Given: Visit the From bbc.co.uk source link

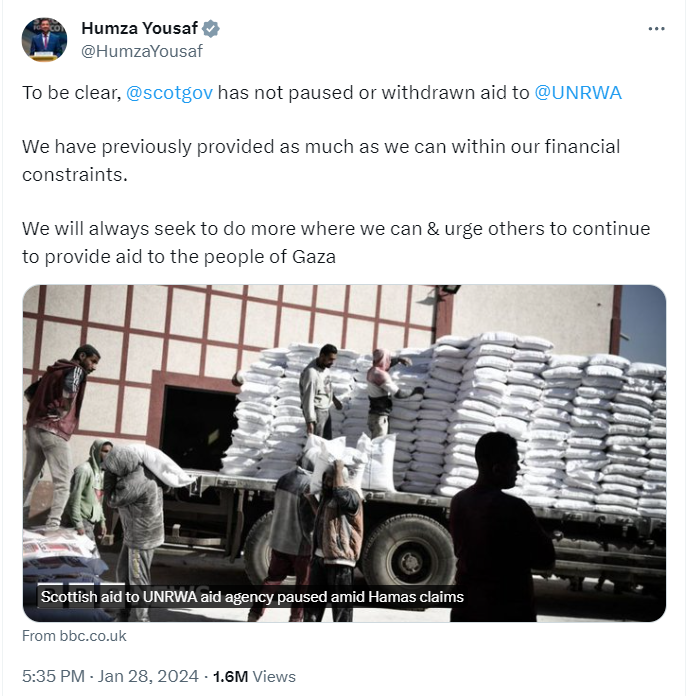Looking at the screenshot, I should (x=74, y=636).
